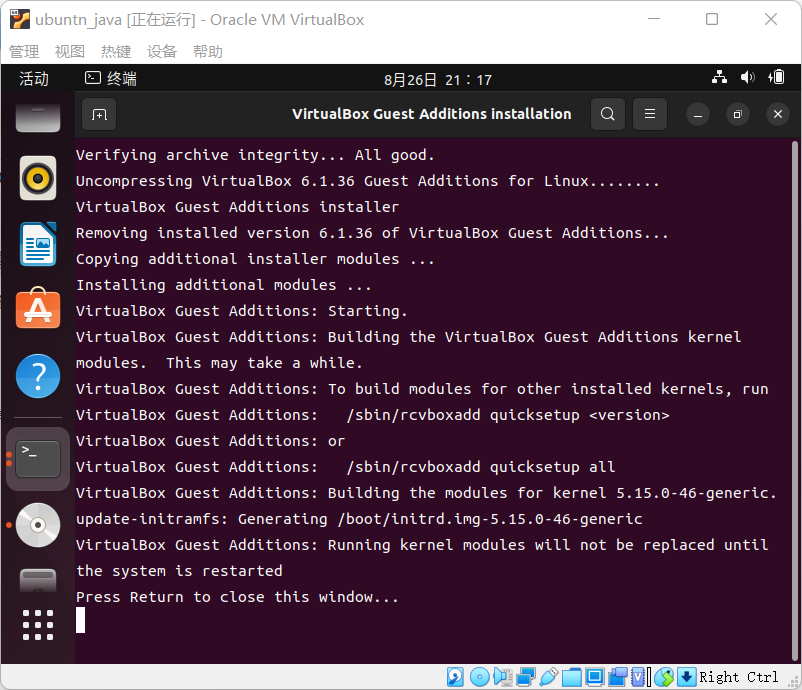Click the recording indicator in status bar
Screen dimensions: 802x690
(618, 677)
